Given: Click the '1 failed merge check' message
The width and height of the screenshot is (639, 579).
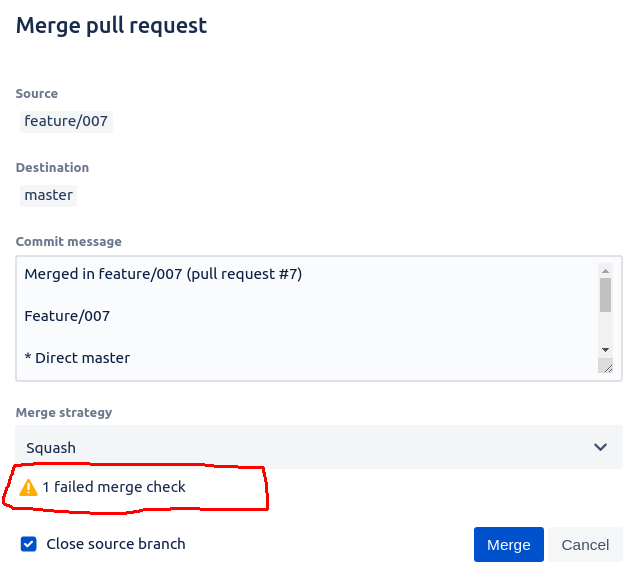Looking at the screenshot, I should point(114,487).
